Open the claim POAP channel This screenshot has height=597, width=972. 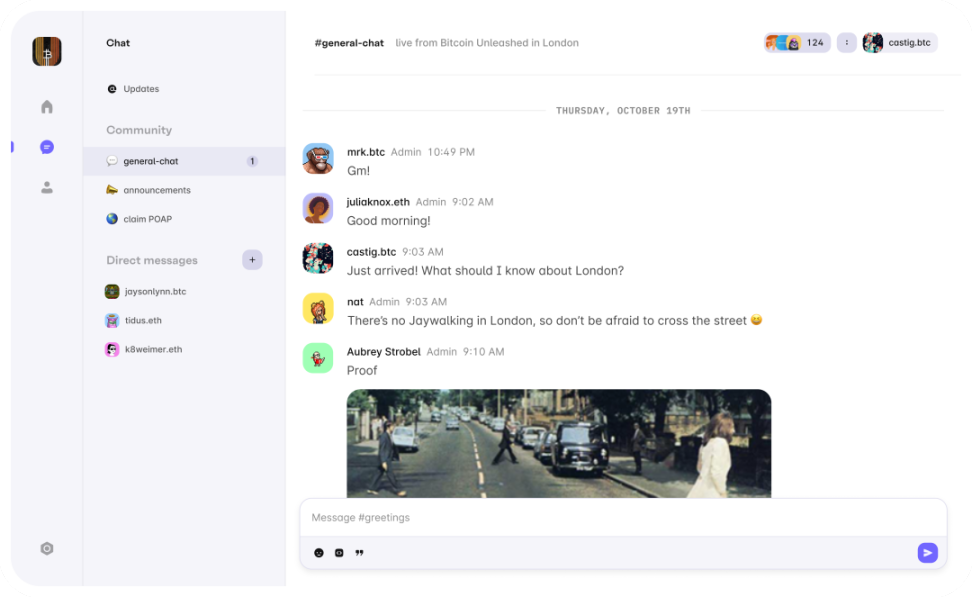coord(147,219)
